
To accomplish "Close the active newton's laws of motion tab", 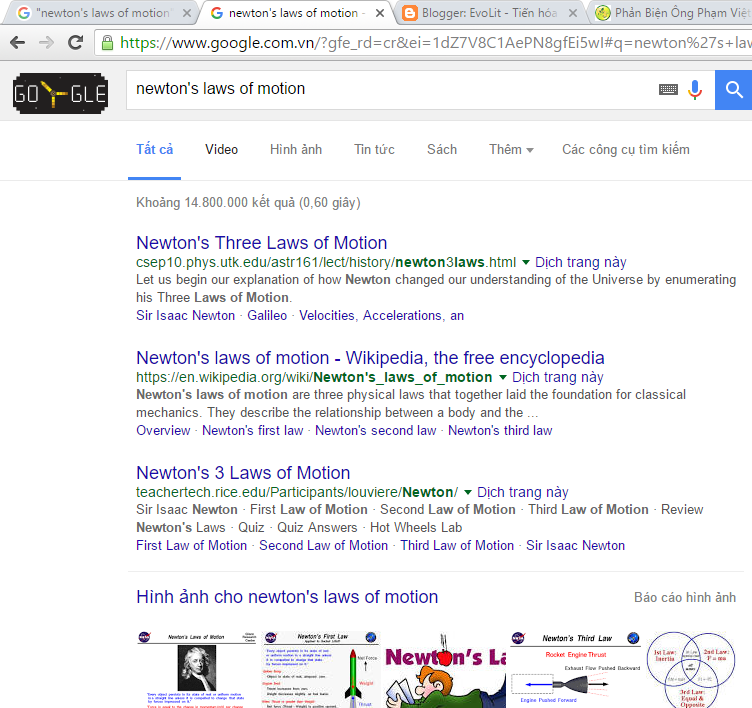I will point(379,13).
